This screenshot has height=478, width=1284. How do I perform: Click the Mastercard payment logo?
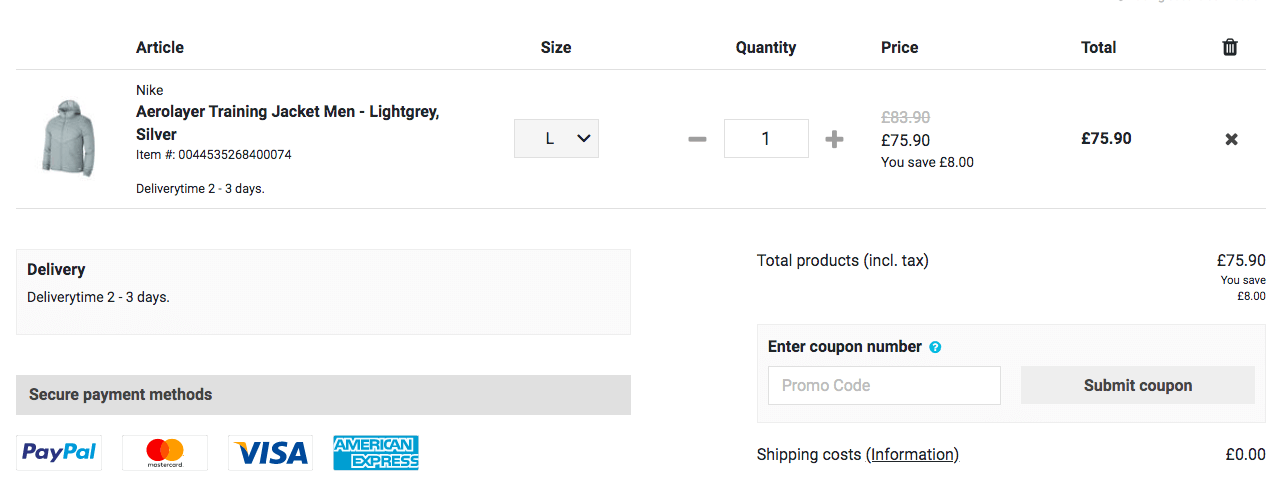[x=165, y=452]
